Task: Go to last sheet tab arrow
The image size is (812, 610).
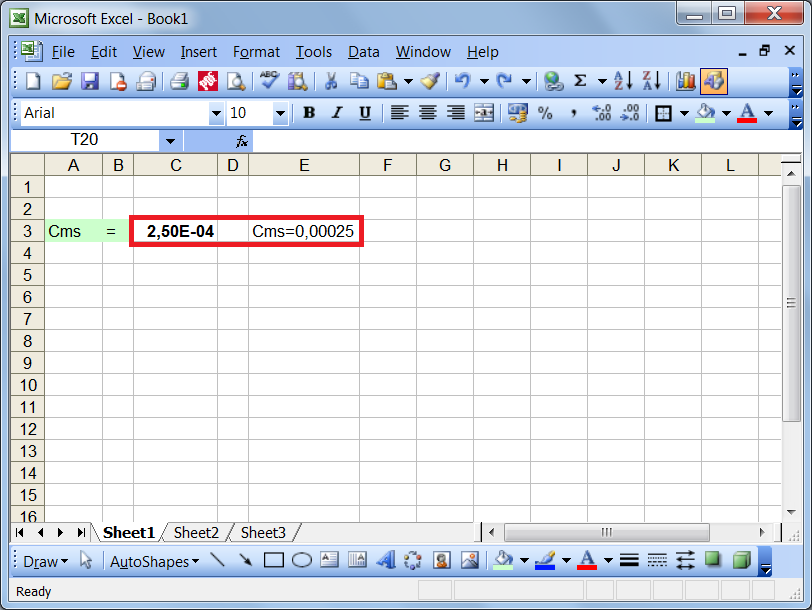Action: (x=81, y=532)
